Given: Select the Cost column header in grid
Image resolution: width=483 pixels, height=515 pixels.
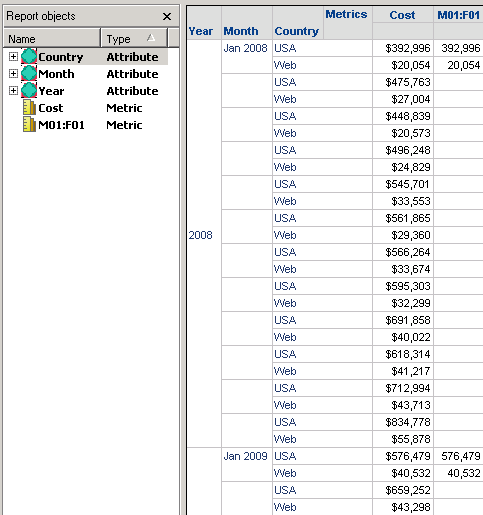Looking at the screenshot, I should [x=402, y=15].
